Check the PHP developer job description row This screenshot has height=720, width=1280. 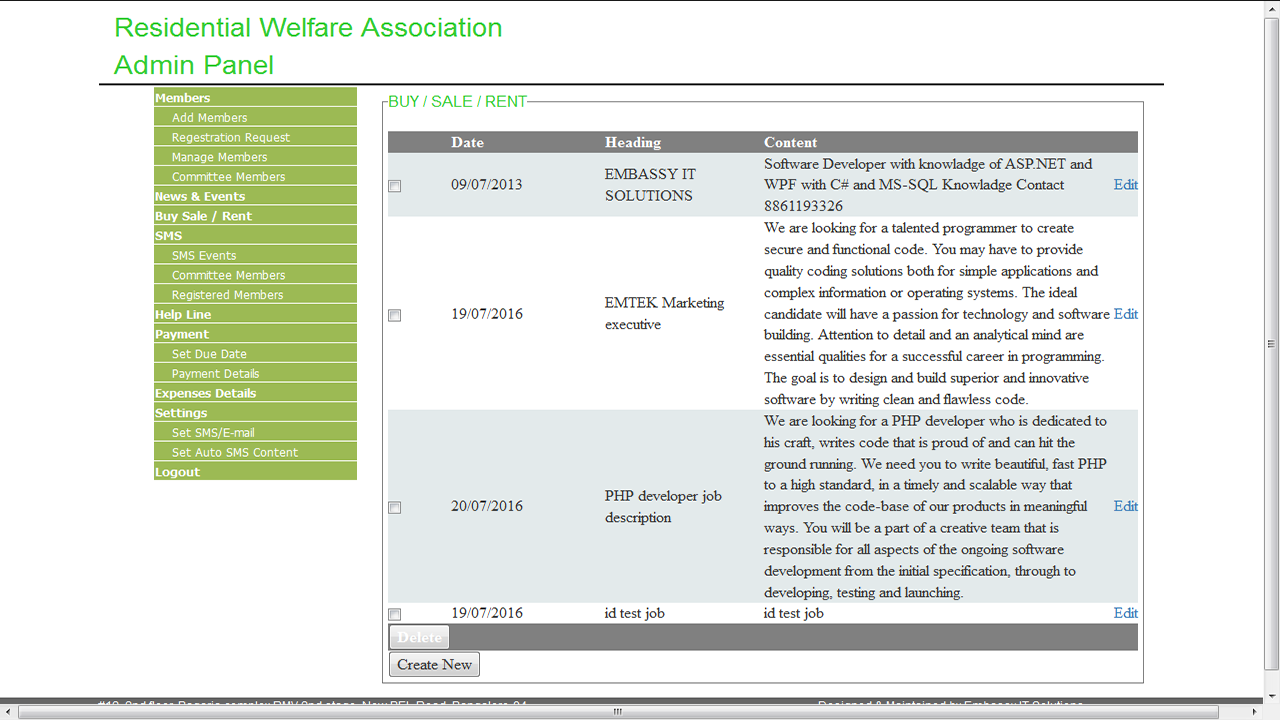[x=395, y=507]
